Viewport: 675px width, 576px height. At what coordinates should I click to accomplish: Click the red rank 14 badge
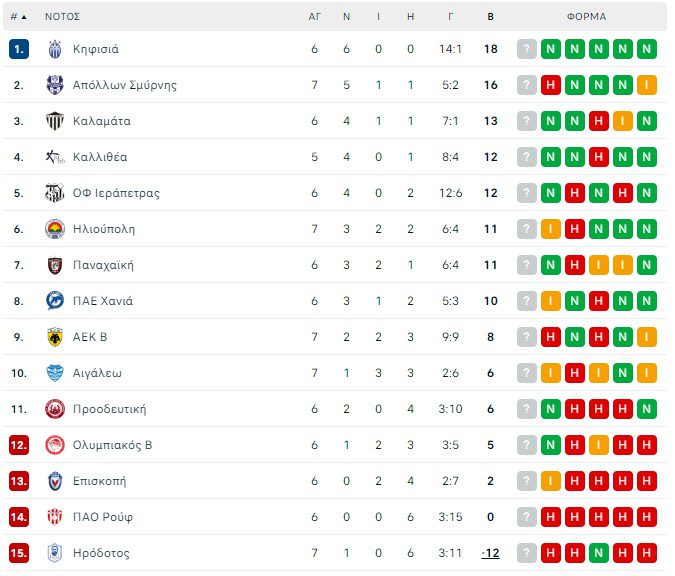[19, 517]
